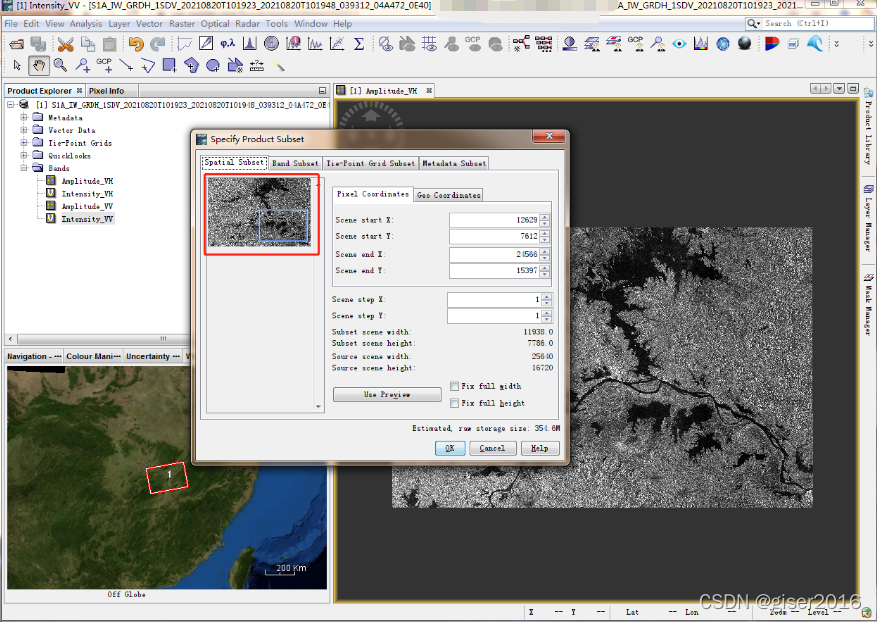Click the Scene start X field
This screenshot has height=622, width=877.
pos(495,220)
